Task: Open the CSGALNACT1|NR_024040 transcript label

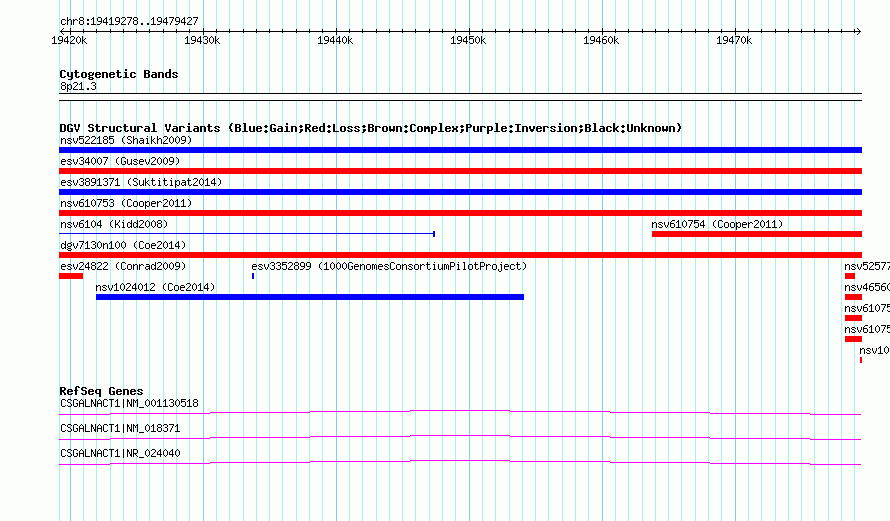Action: (x=120, y=453)
